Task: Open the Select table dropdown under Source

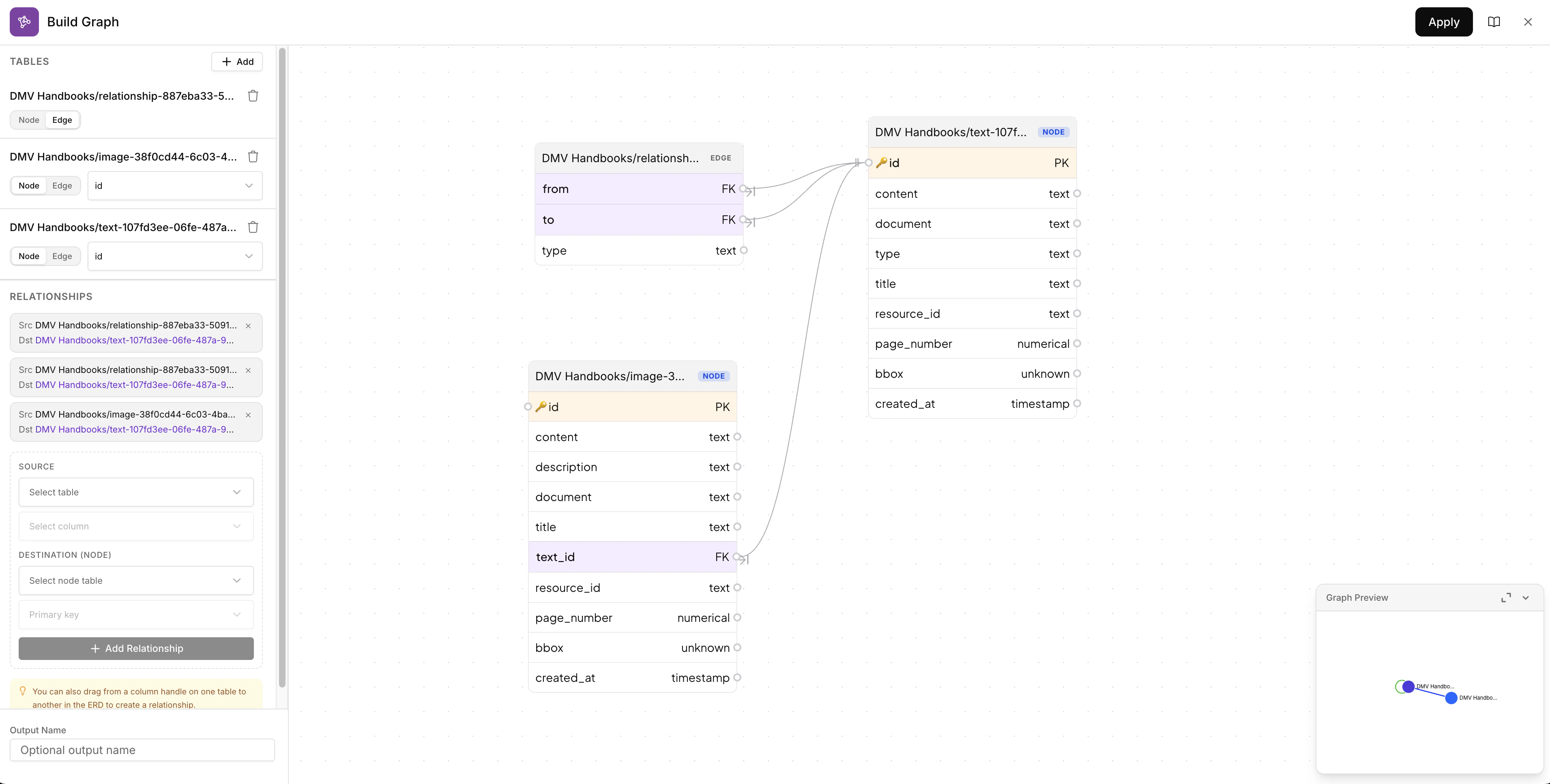Action: [136, 492]
